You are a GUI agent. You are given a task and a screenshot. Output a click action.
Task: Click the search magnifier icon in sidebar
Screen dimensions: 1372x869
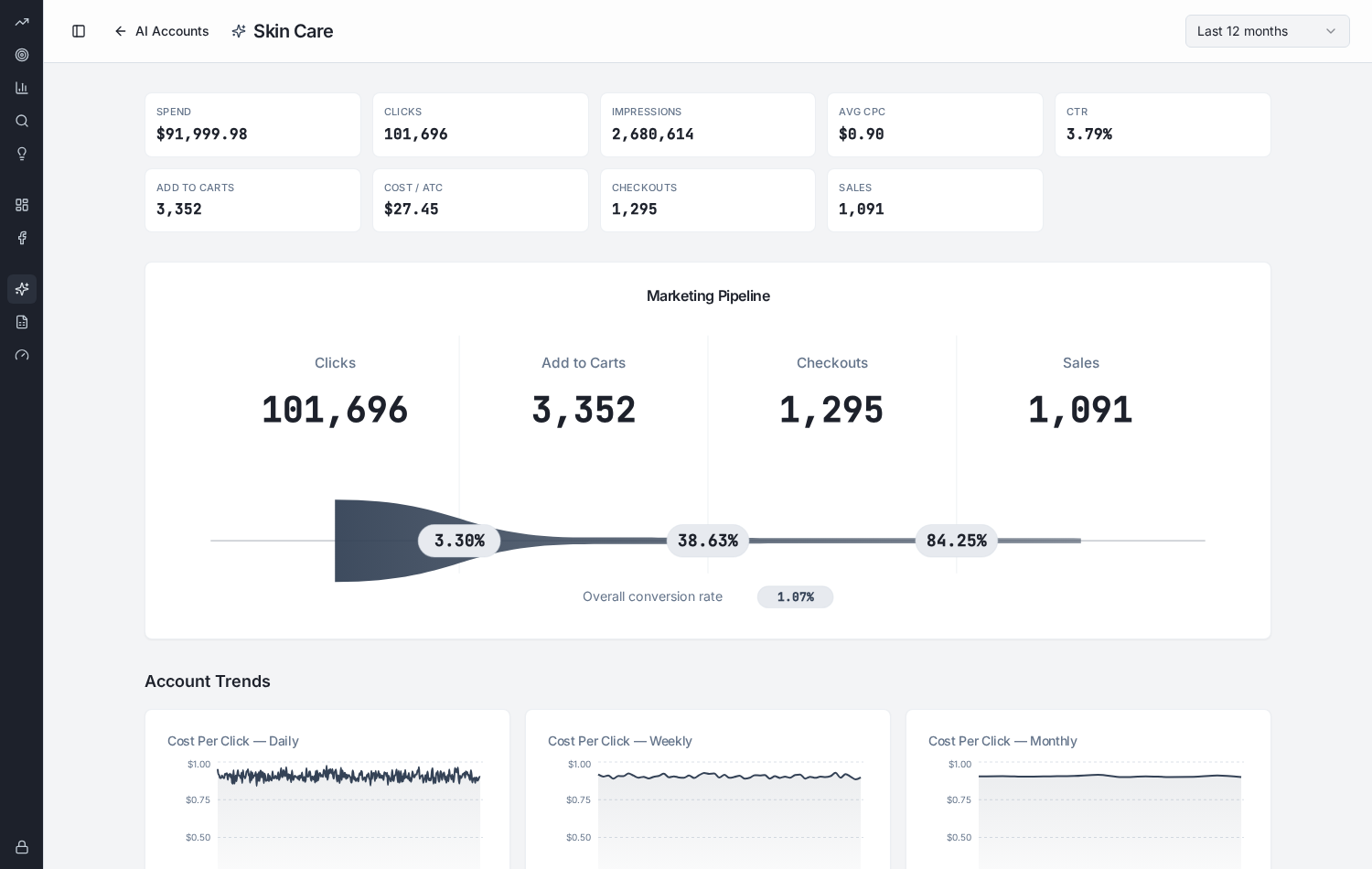pyautogui.click(x=22, y=121)
